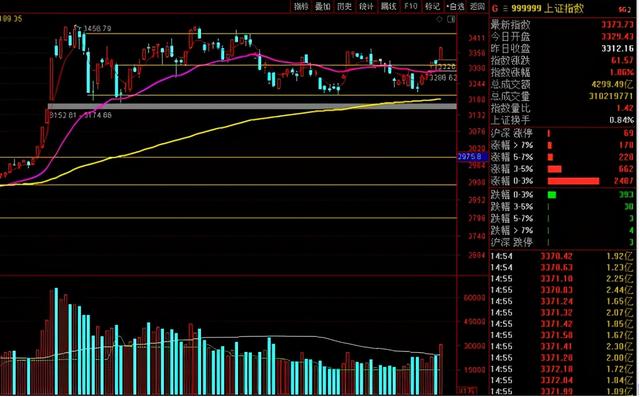640x397 pixels.
Task: Select the 2975.8 price marker on the axis
Action: 472,157
